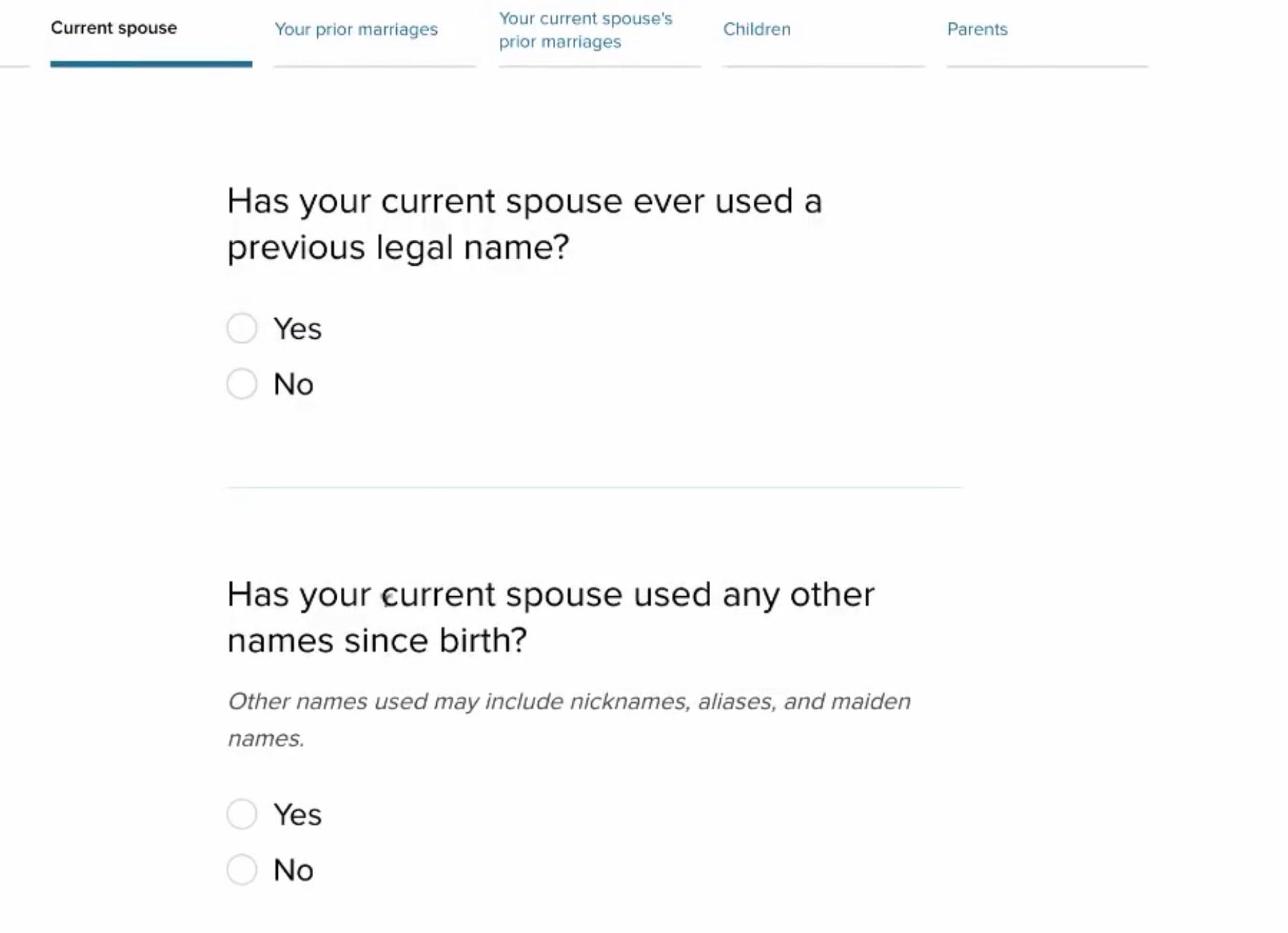Select Yes radio circle for previous legal name

click(242, 328)
